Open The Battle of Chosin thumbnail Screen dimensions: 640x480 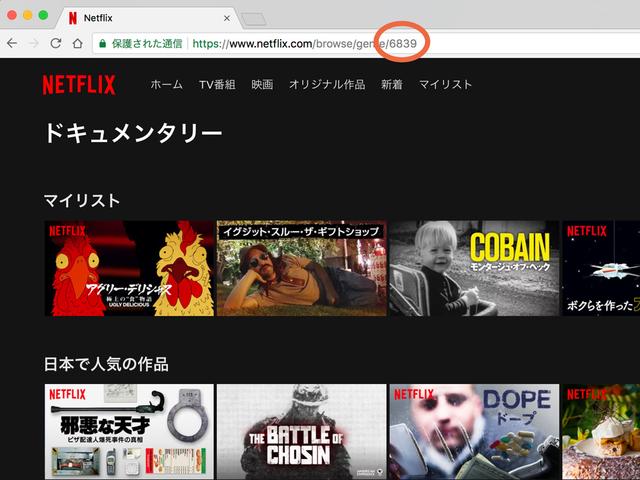pyautogui.click(x=302, y=431)
